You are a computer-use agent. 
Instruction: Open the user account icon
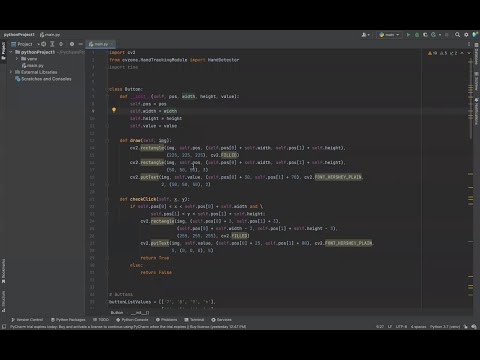coord(364,35)
